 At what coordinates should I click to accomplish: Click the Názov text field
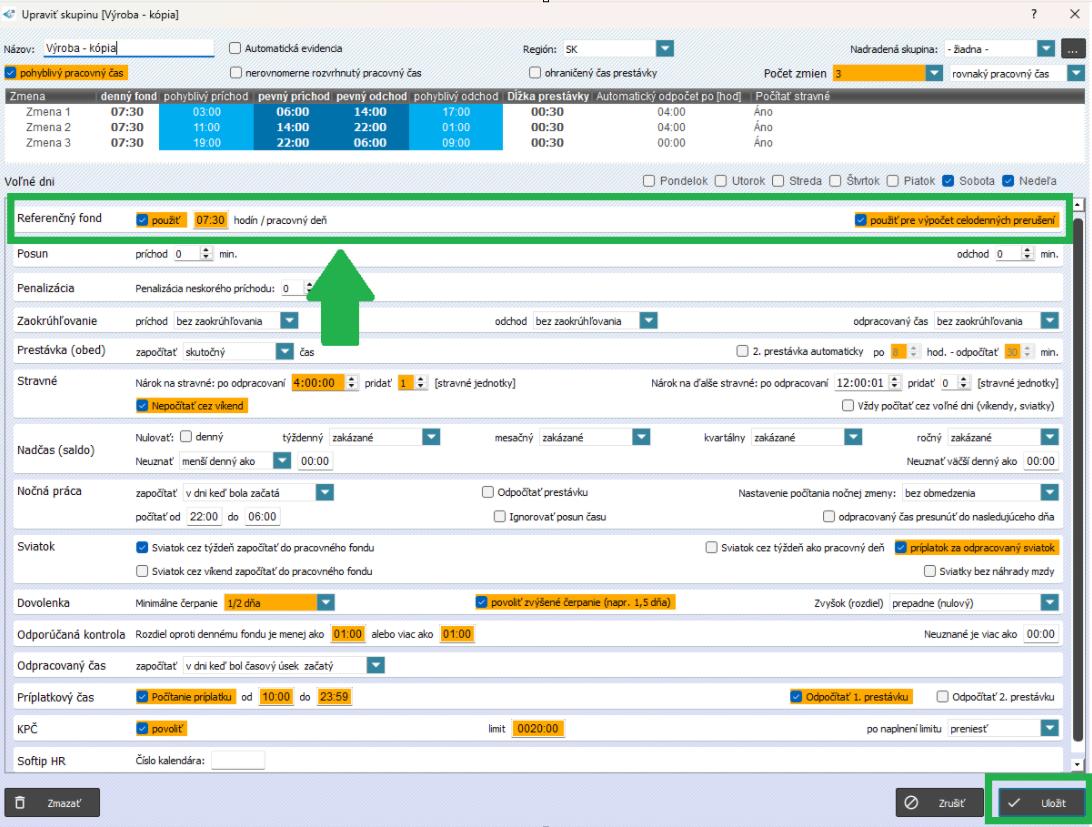click(x=128, y=48)
